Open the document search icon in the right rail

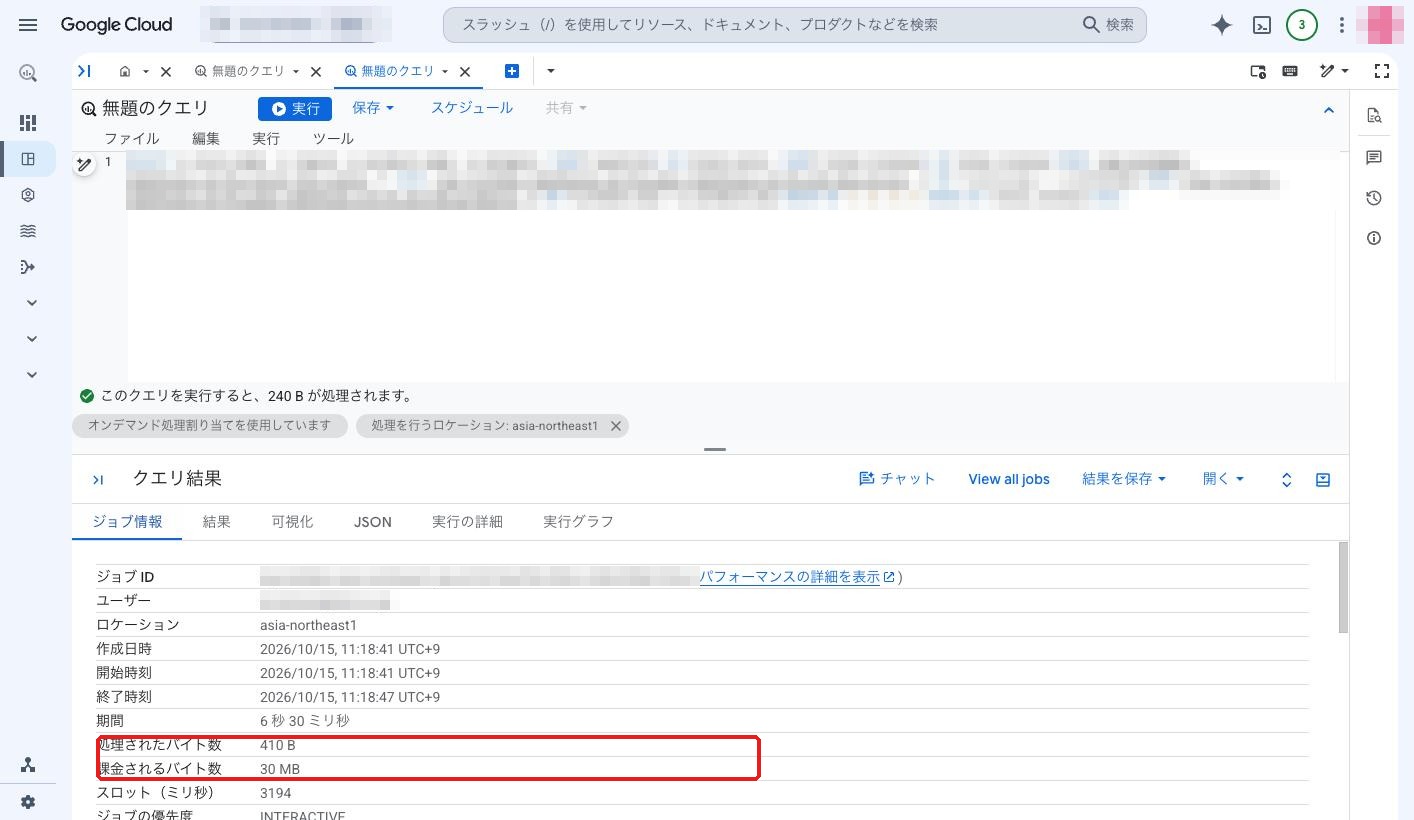point(1374,116)
